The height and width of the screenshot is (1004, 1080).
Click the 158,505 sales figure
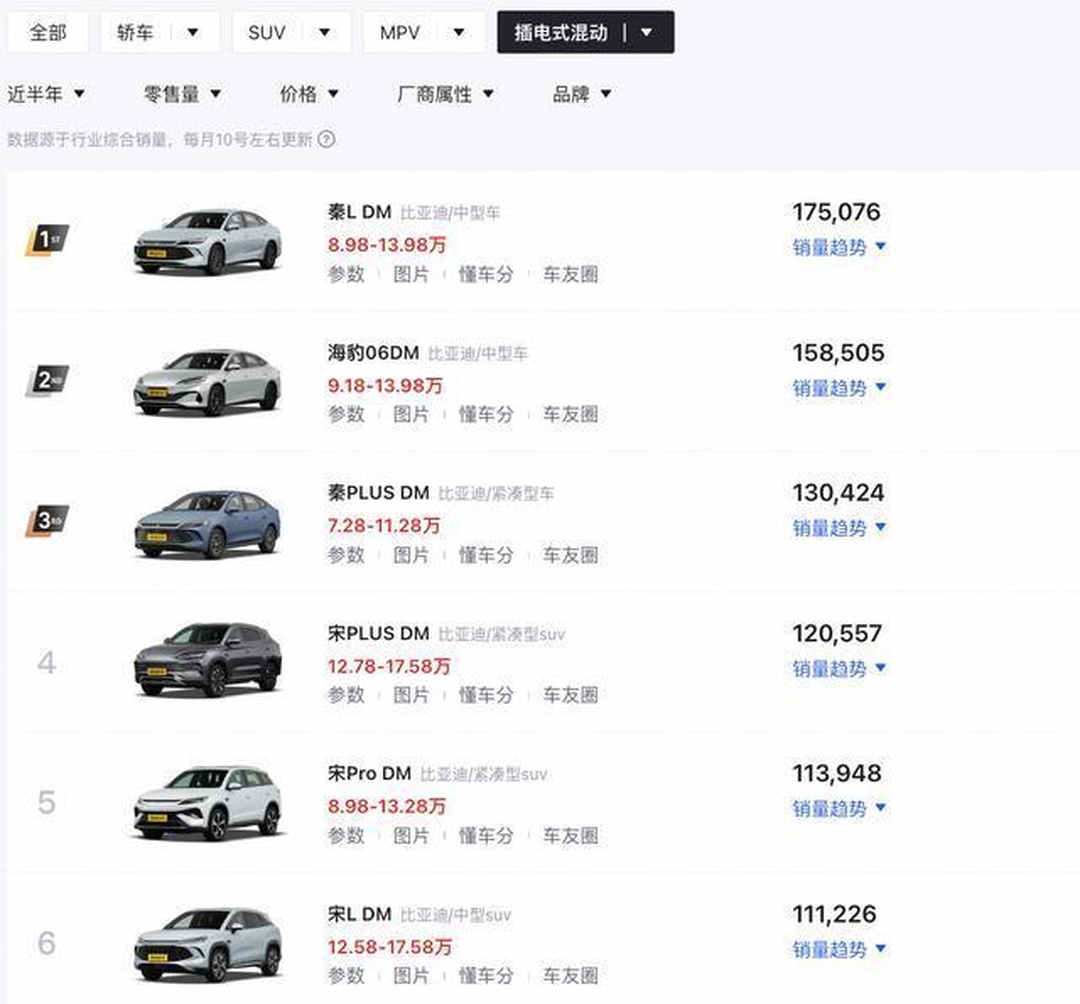838,353
